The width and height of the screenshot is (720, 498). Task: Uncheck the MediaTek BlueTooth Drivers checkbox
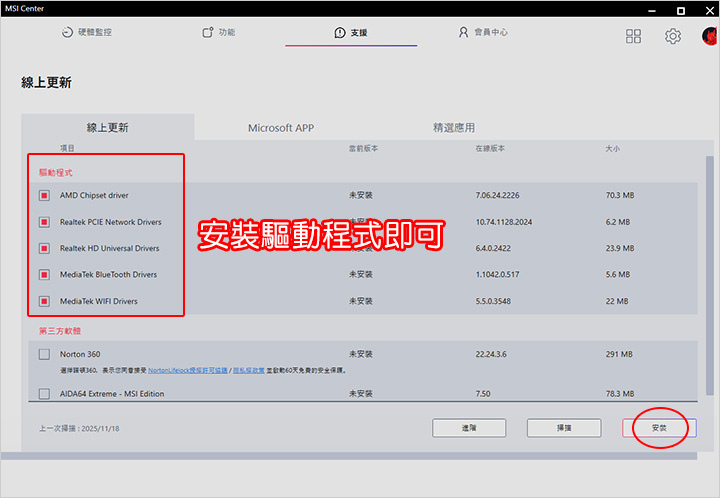pos(44,274)
